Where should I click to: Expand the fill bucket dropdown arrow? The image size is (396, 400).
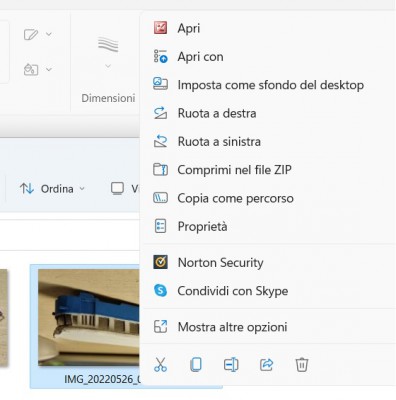tap(49, 69)
